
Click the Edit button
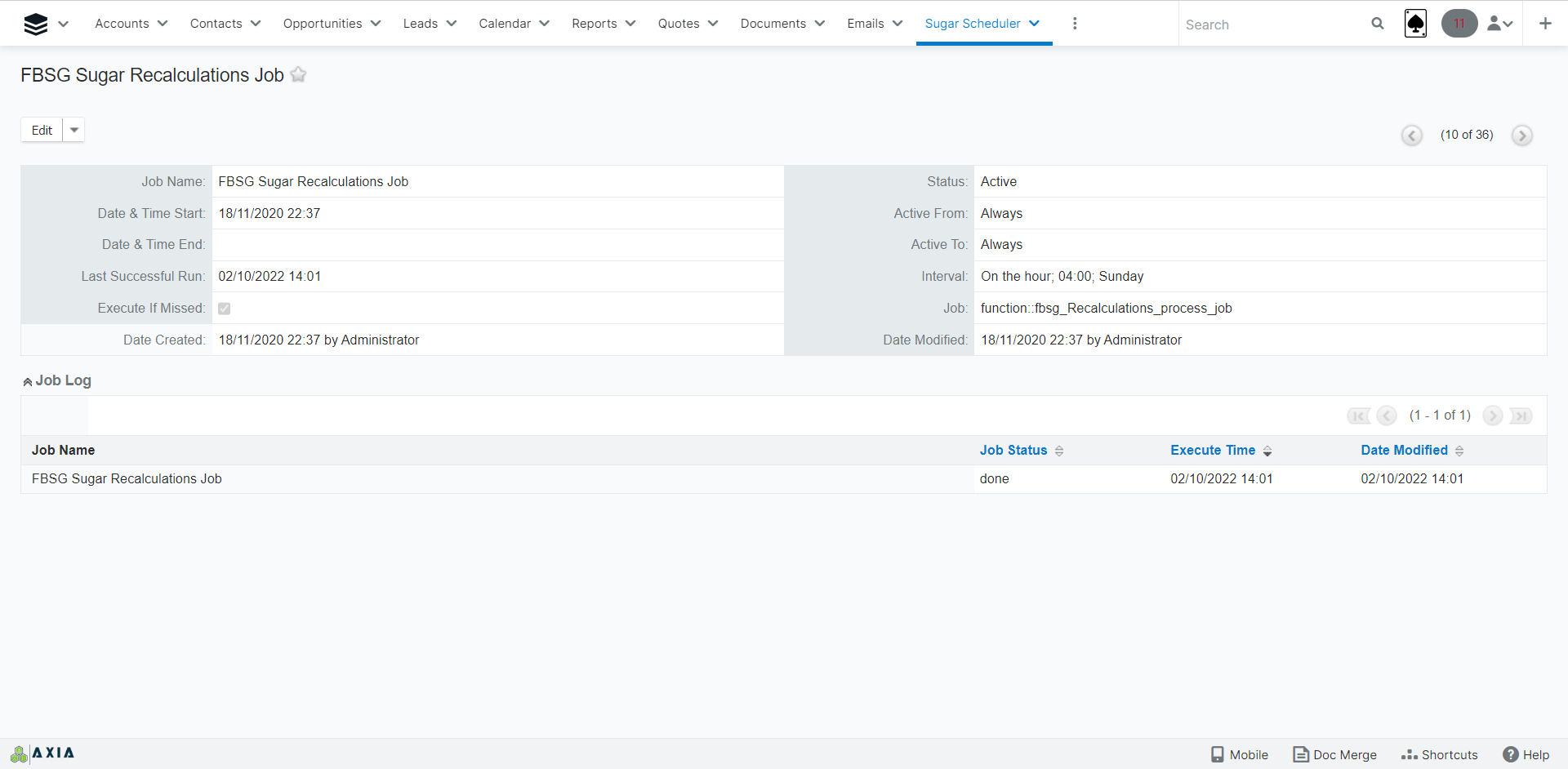42,130
